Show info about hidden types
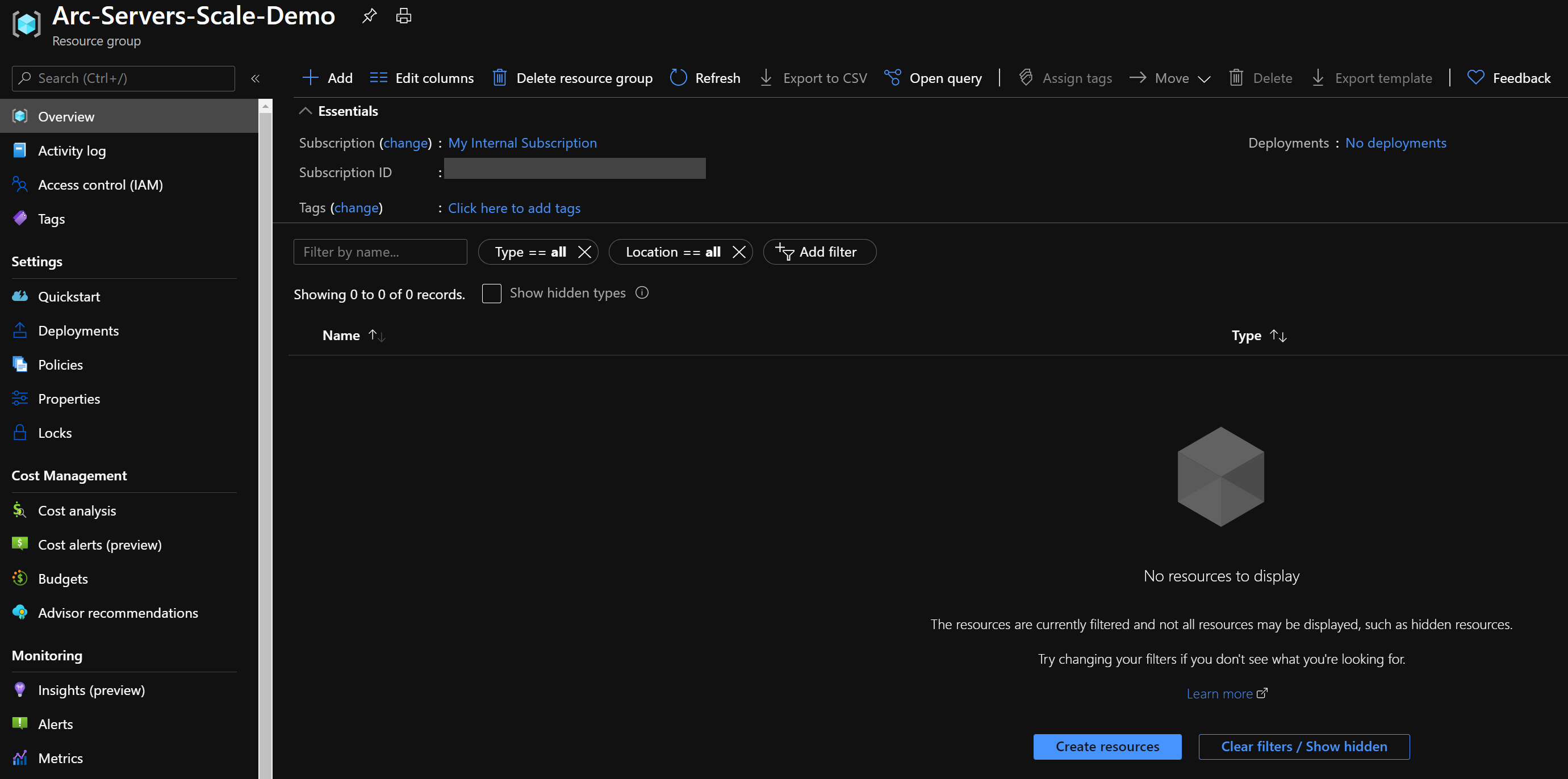 tap(642, 293)
